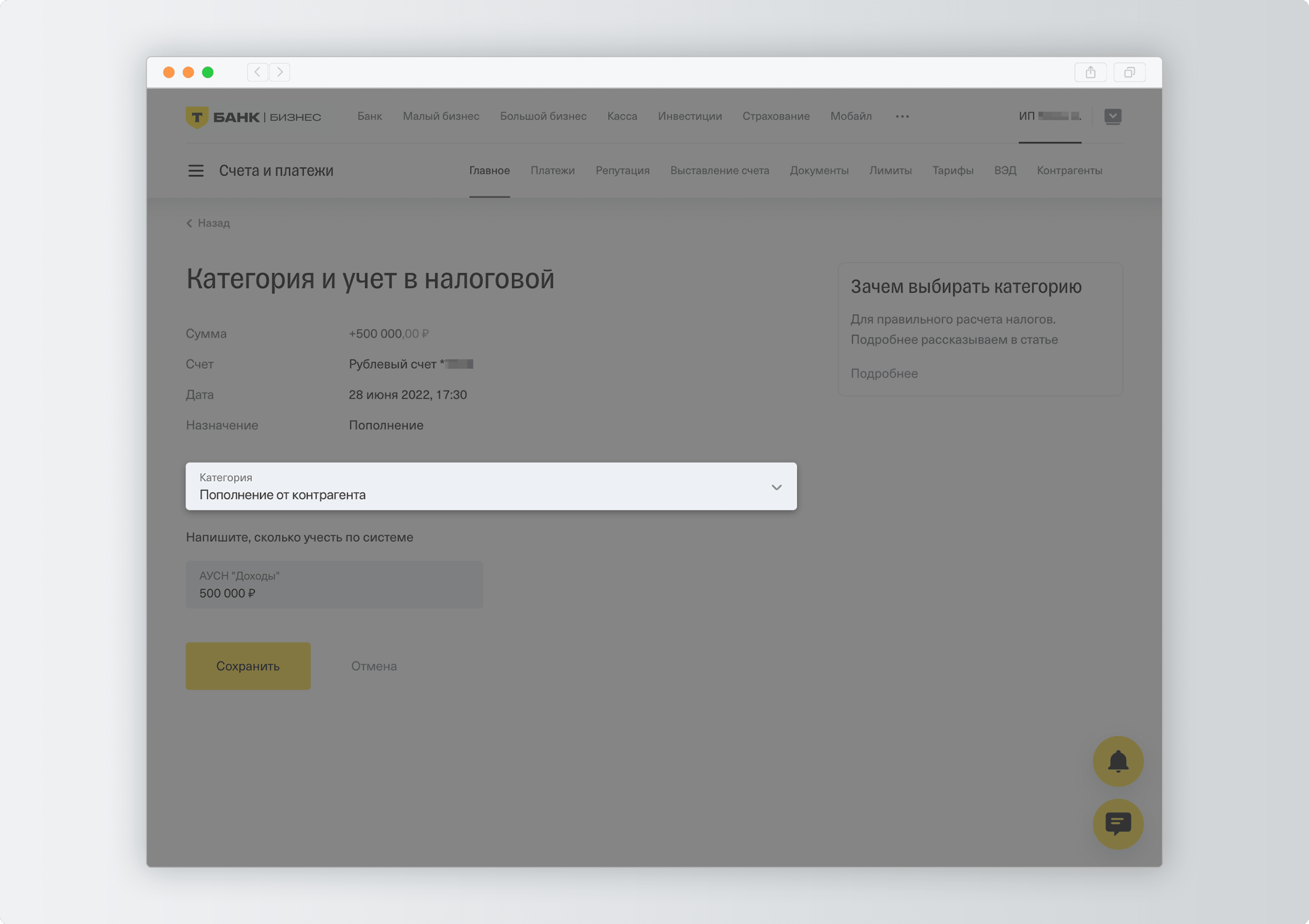Open the support chat bubble button

1117,824
